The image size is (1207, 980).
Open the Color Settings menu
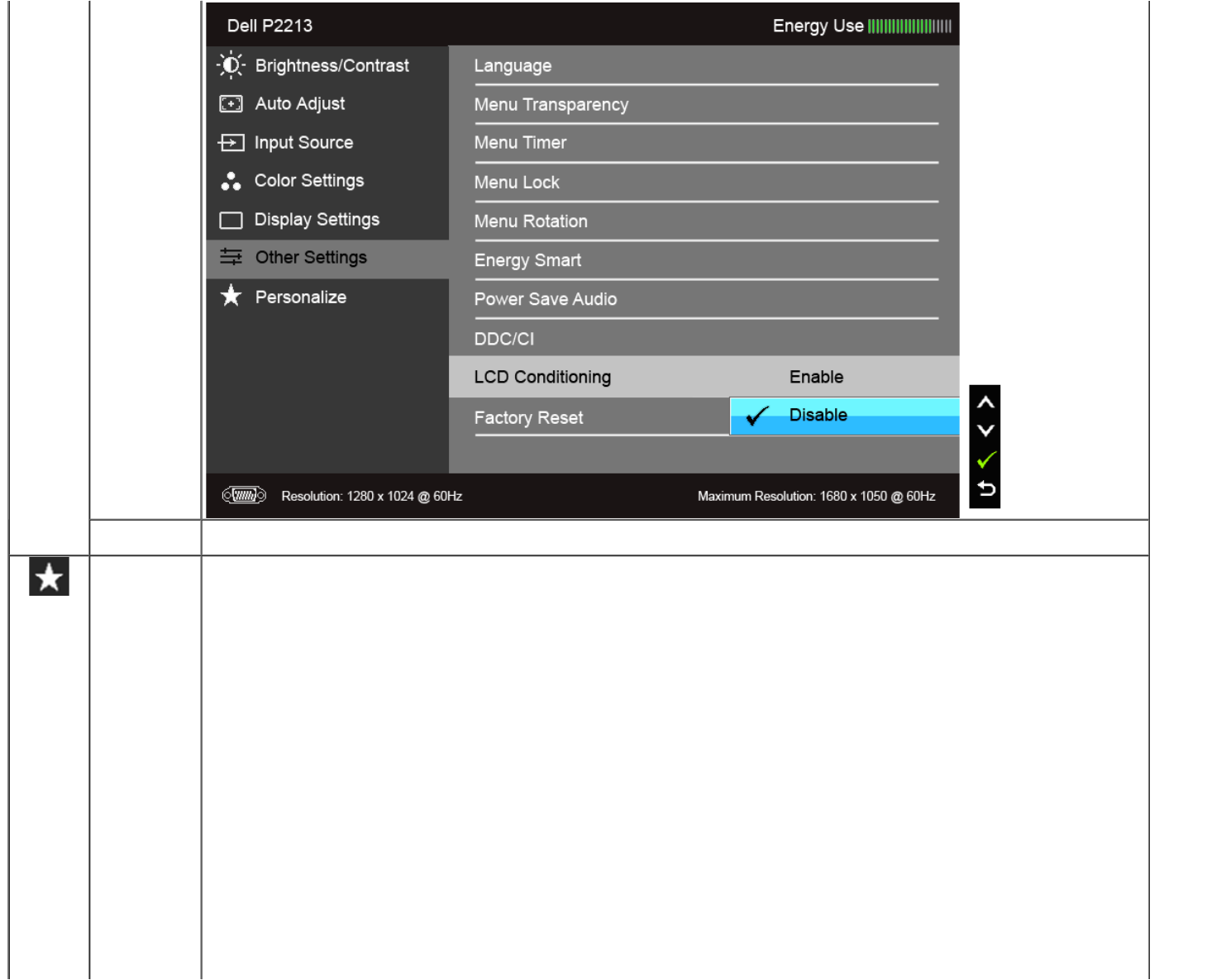pyautogui.click(x=327, y=181)
